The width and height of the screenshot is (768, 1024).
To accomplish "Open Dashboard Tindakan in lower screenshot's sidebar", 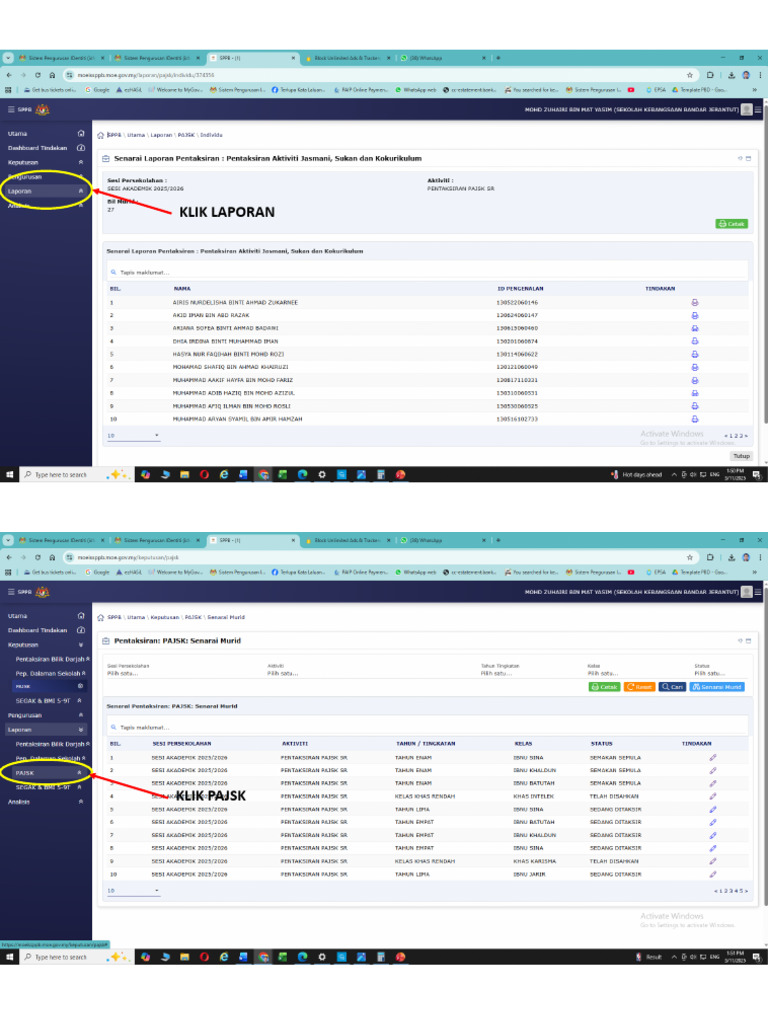I will pyautogui.click(x=38, y=630).
